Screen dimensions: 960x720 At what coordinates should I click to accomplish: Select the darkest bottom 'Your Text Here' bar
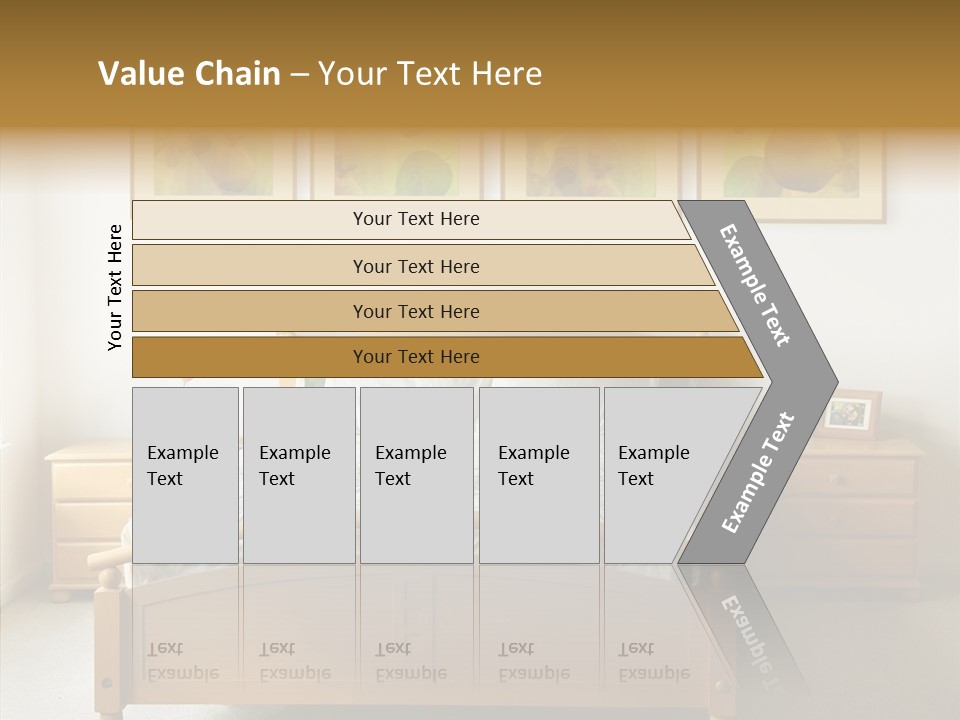pyautogui.click(x=415, y=357)
